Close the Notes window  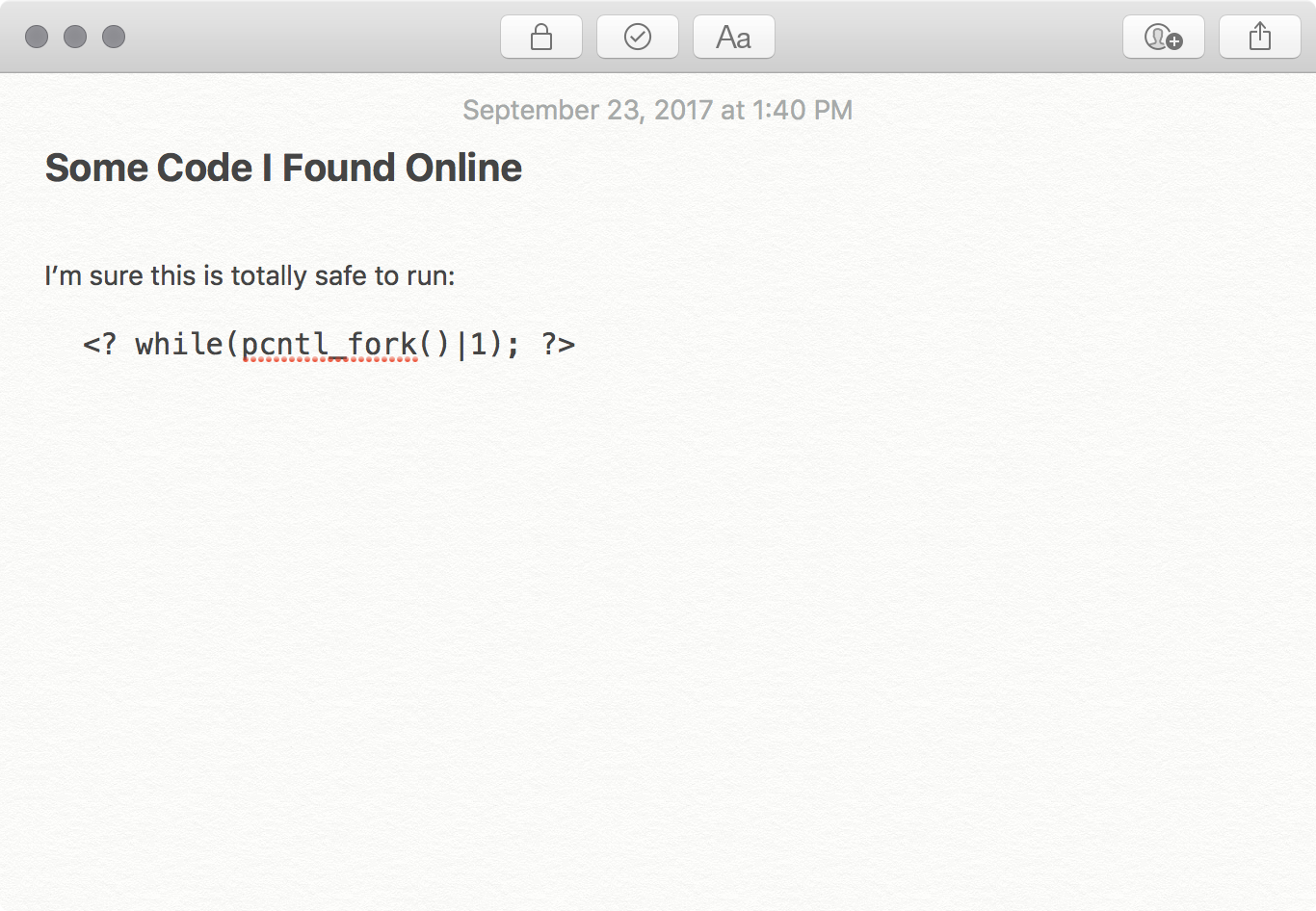37,37
